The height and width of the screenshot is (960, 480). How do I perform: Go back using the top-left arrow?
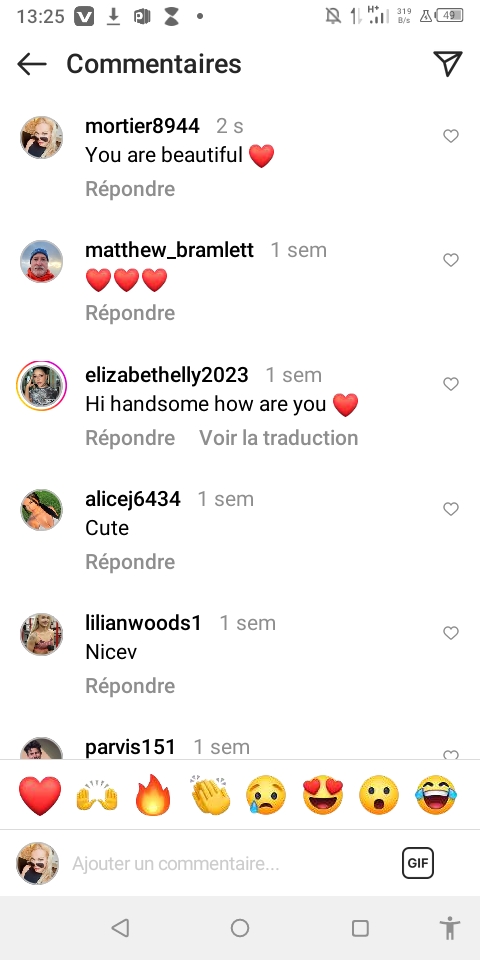(x=32, y=64)
